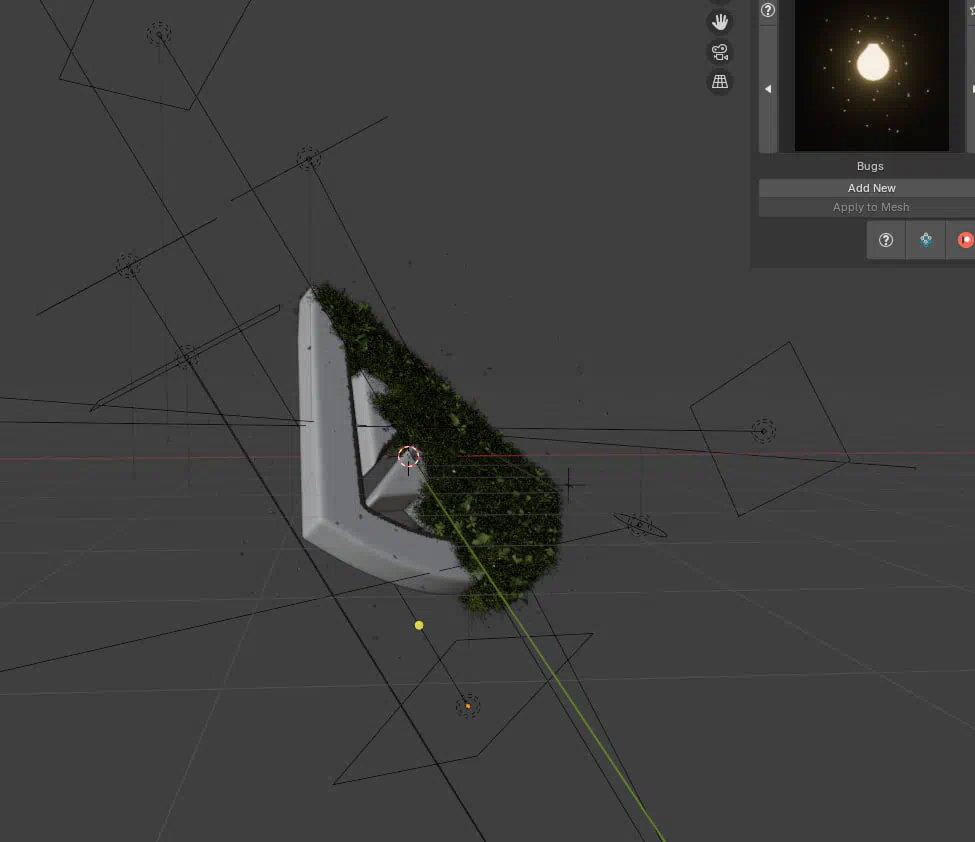
Task: Click the 3D cursor on the model
Action: 408,458
